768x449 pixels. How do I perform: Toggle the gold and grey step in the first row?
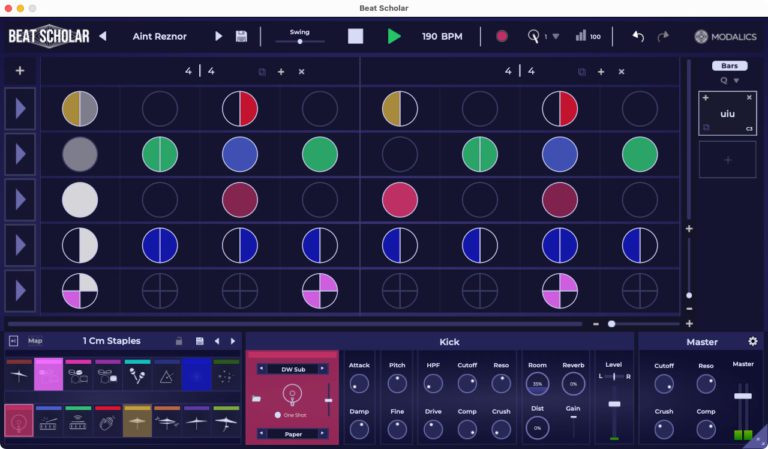click(x=80, y=109)
